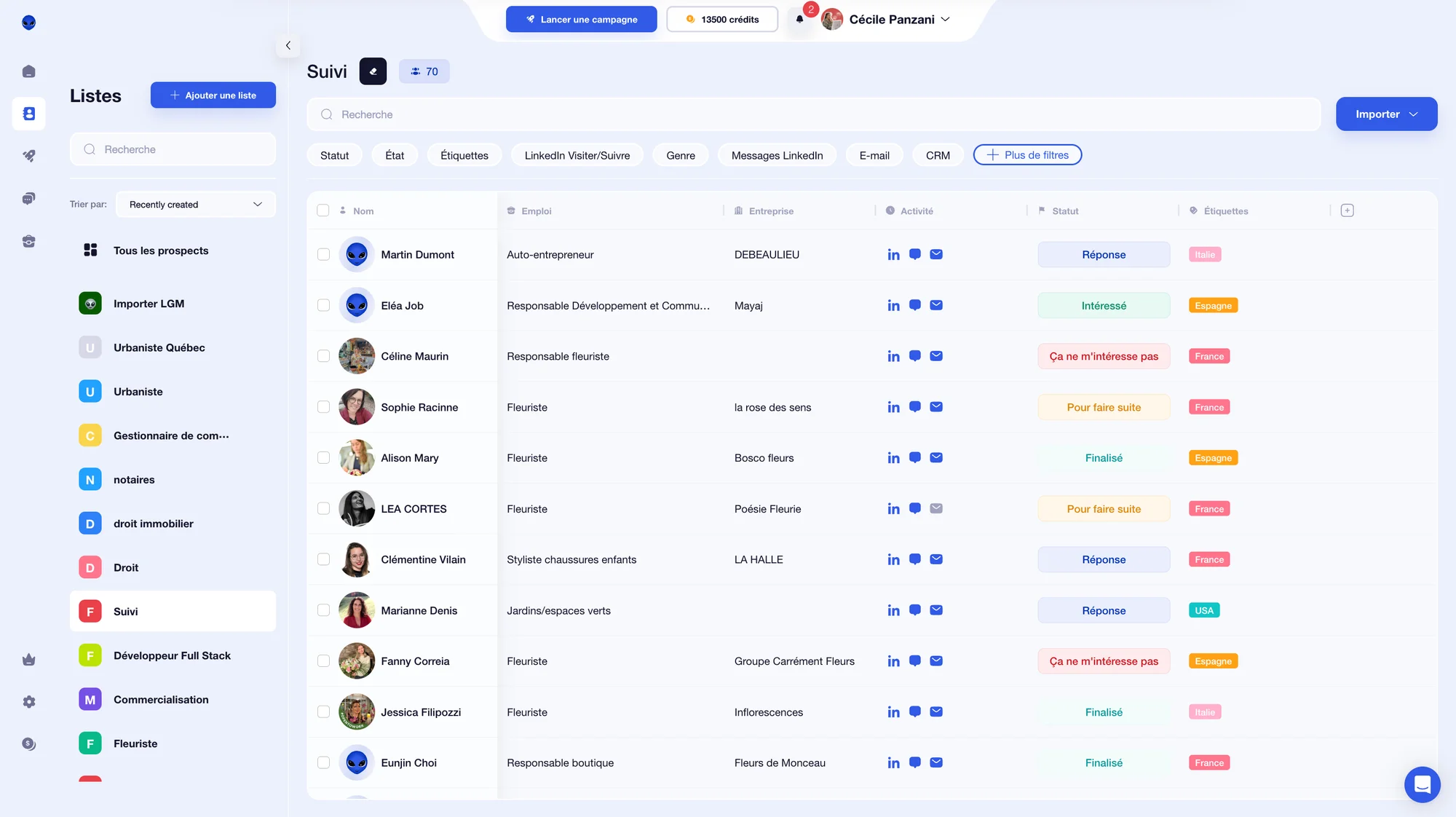Click LEA CORTES's greyed email icon
Viewport: 1456px width, 817px height.
(x=936, y=508)
